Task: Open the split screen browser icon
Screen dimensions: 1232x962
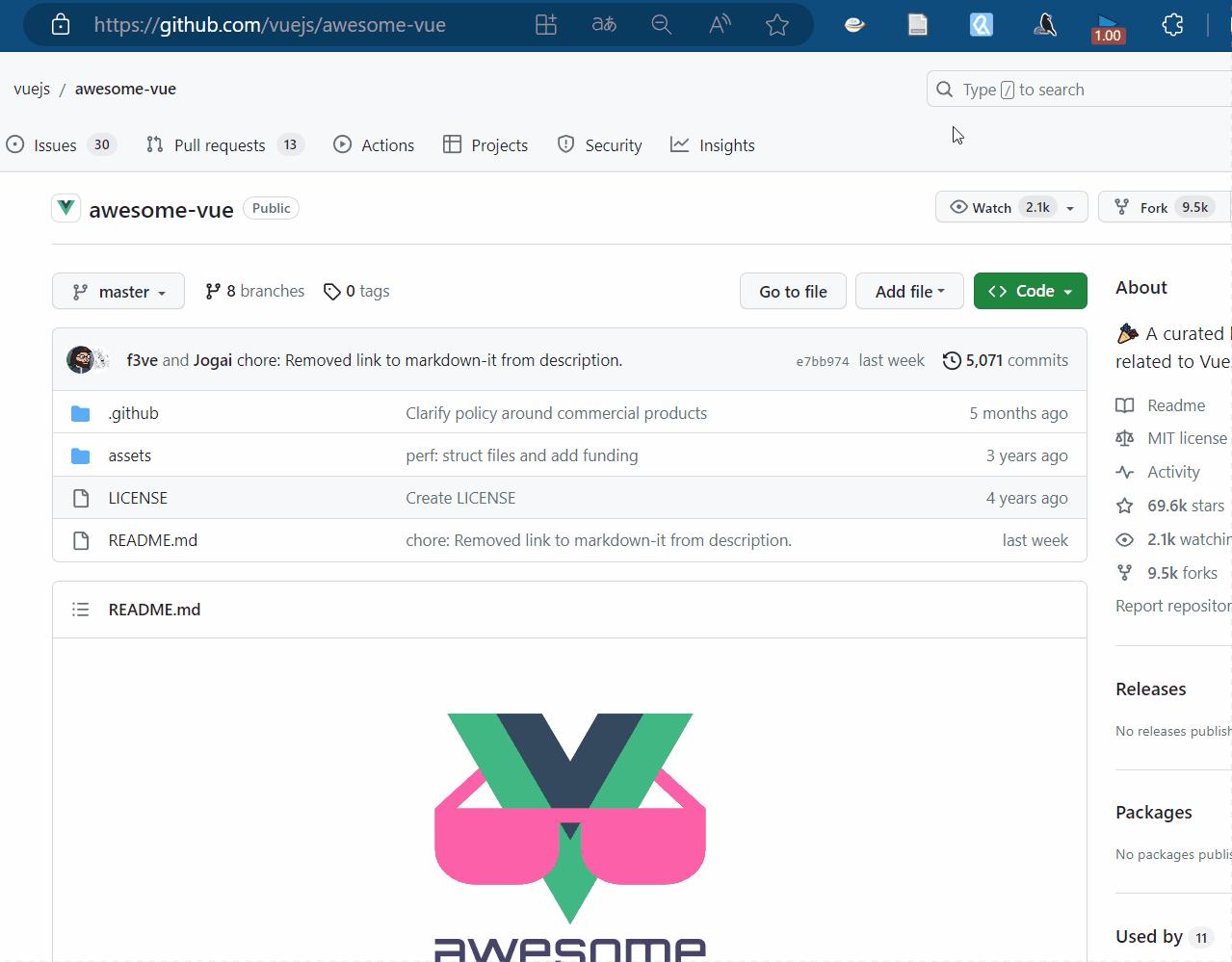Action: [x=546, y=25]
